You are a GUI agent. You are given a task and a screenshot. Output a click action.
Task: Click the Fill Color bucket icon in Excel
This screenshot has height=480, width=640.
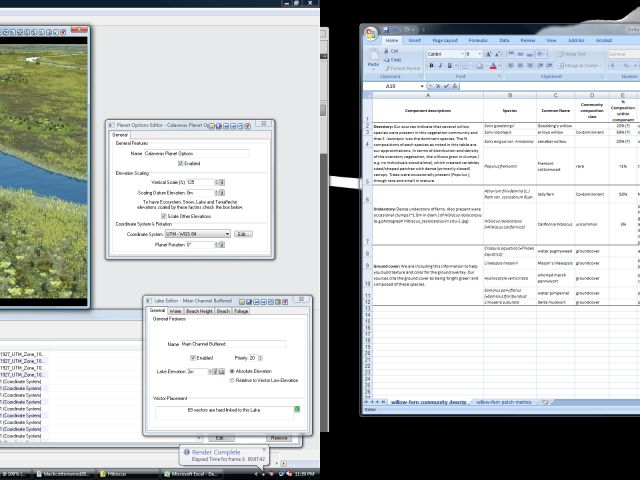coord(480,65)
